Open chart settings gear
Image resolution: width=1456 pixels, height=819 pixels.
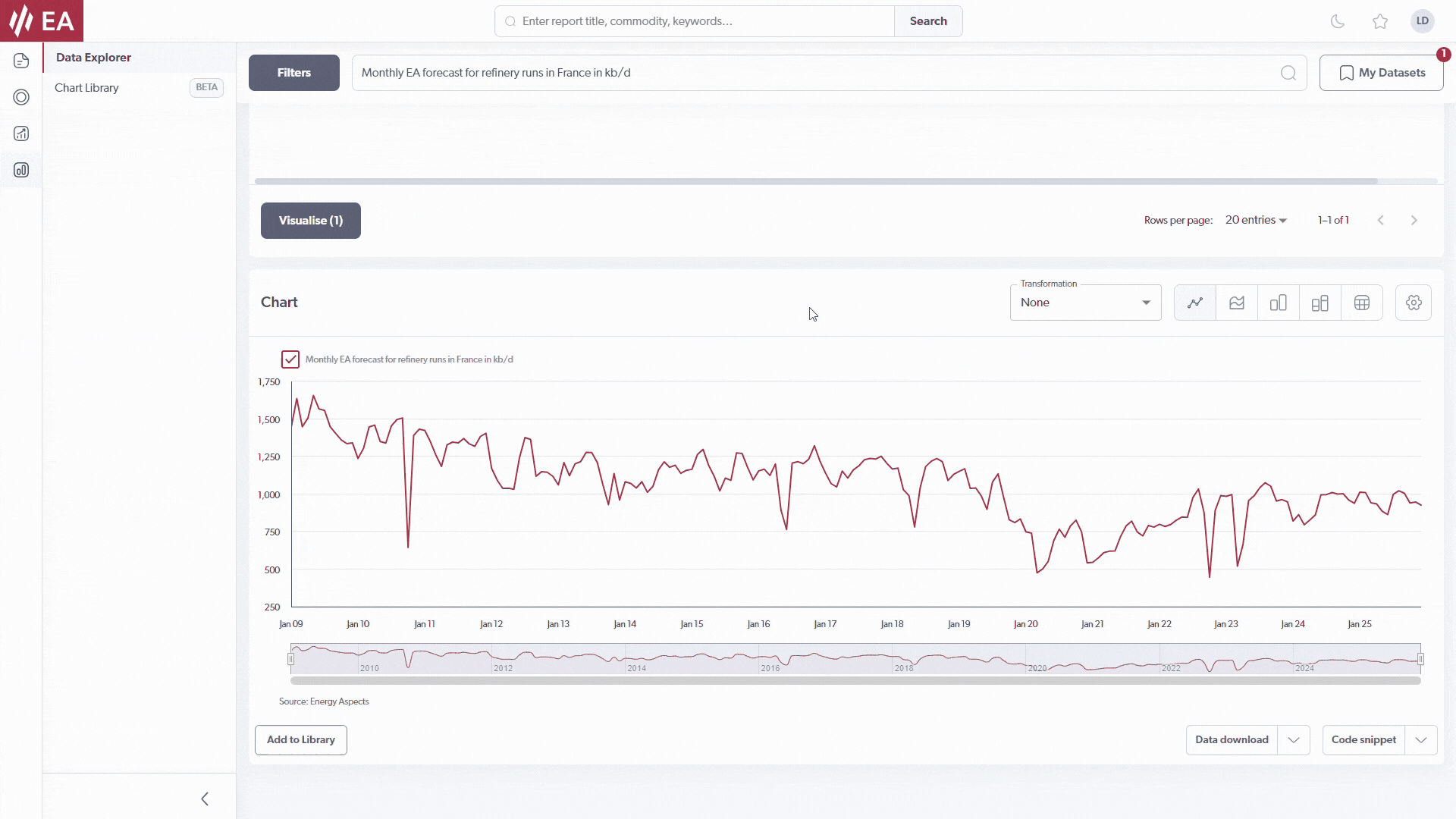[x=1414, y=303]
